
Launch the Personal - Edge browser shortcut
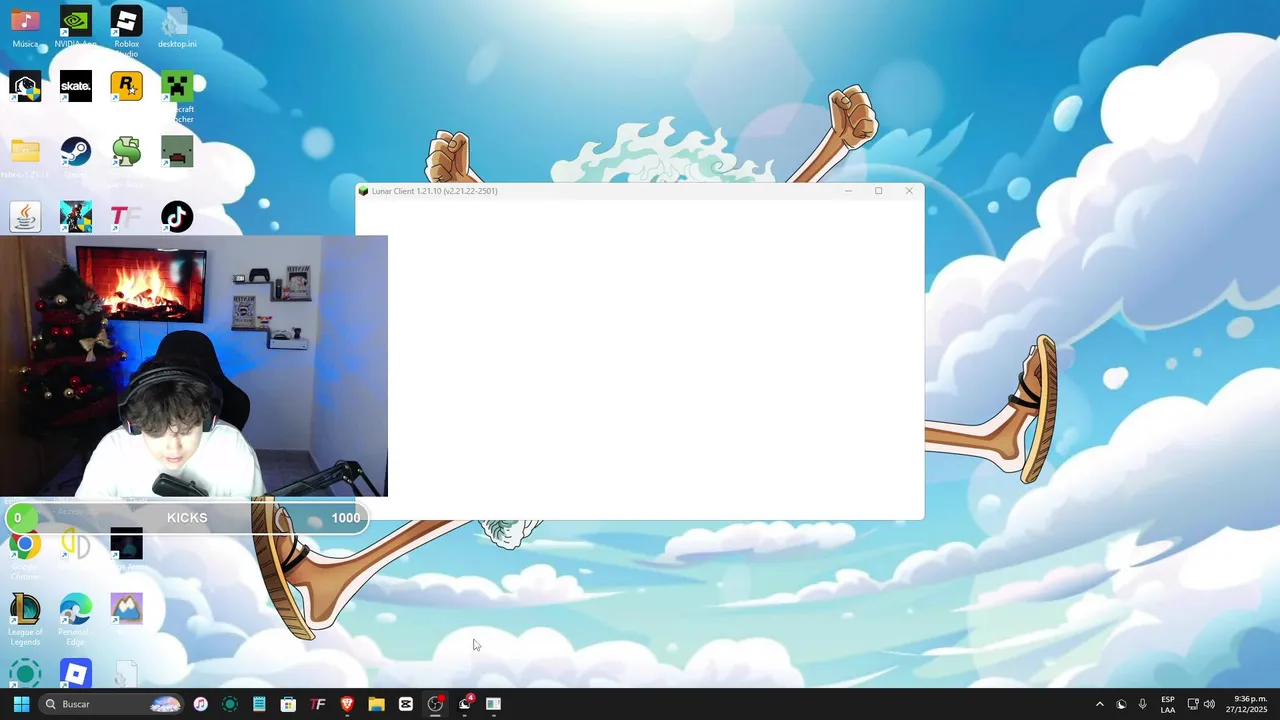76,608
